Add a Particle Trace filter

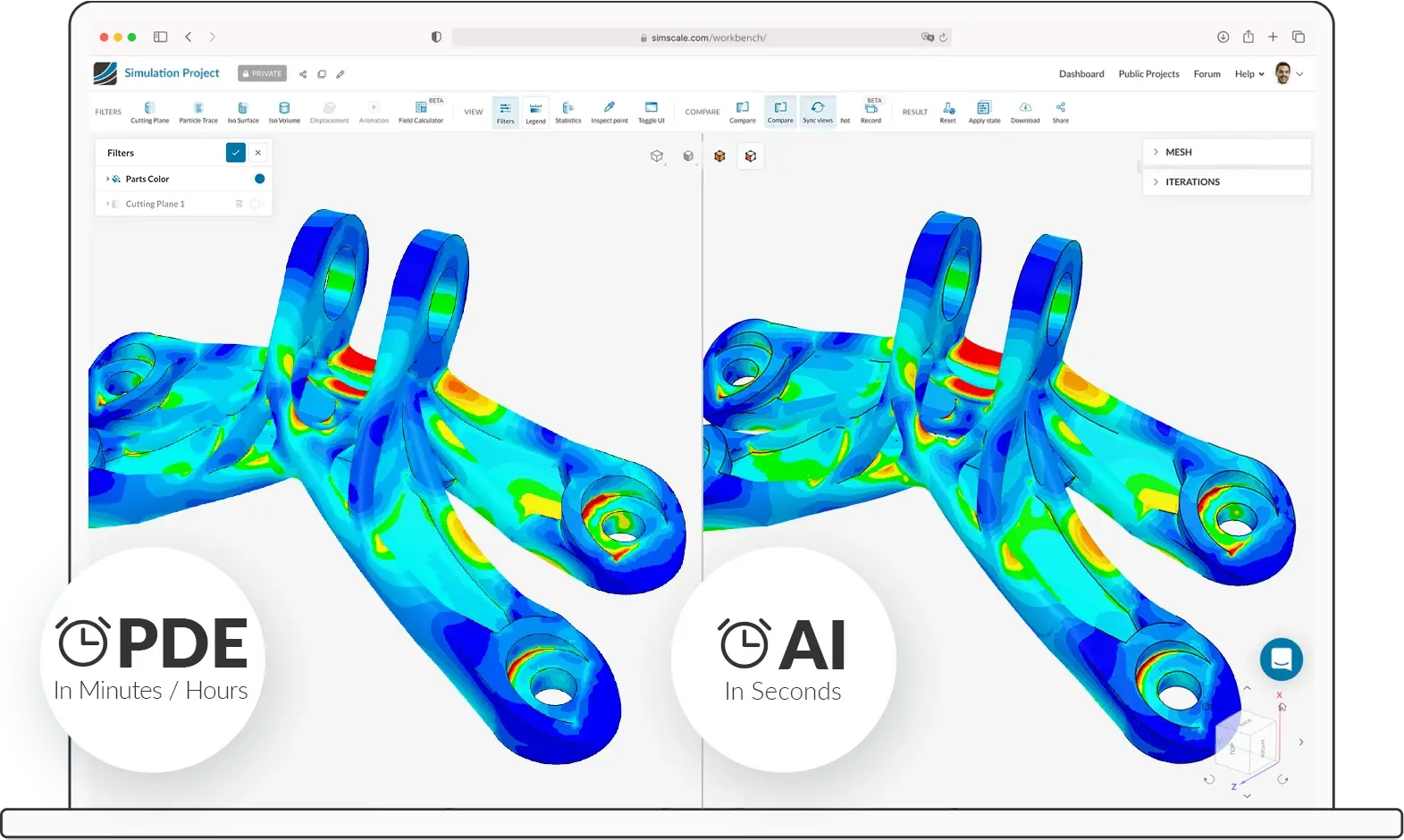point(198,113)
